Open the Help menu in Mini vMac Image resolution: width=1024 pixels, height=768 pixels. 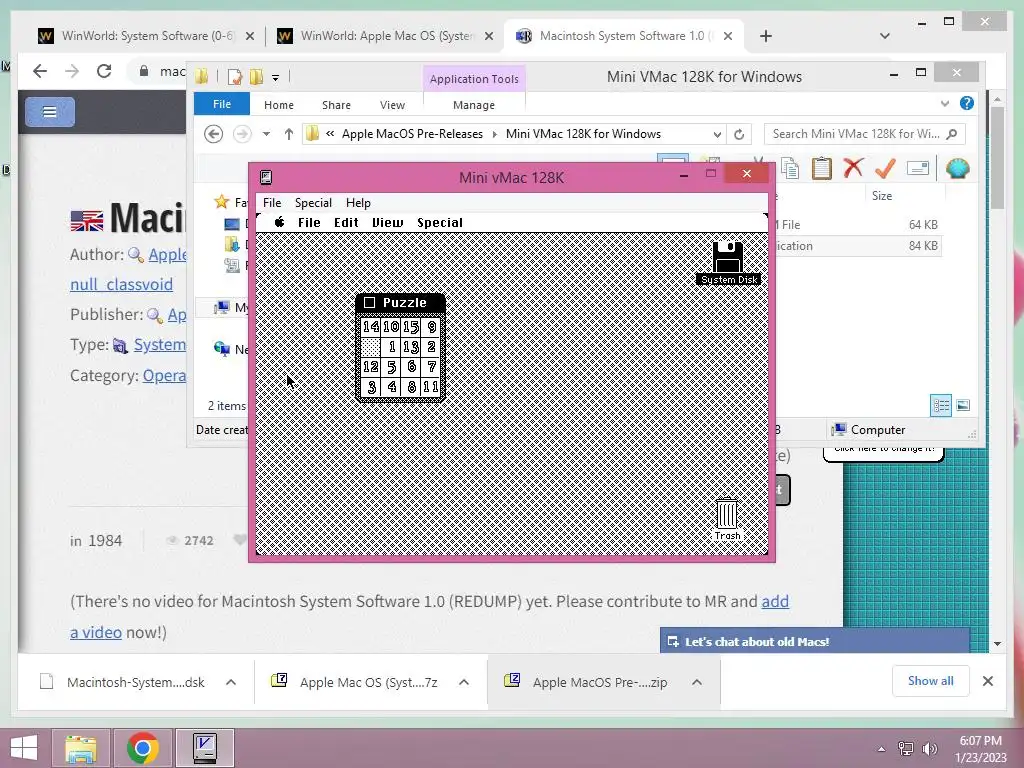point(358,202)
